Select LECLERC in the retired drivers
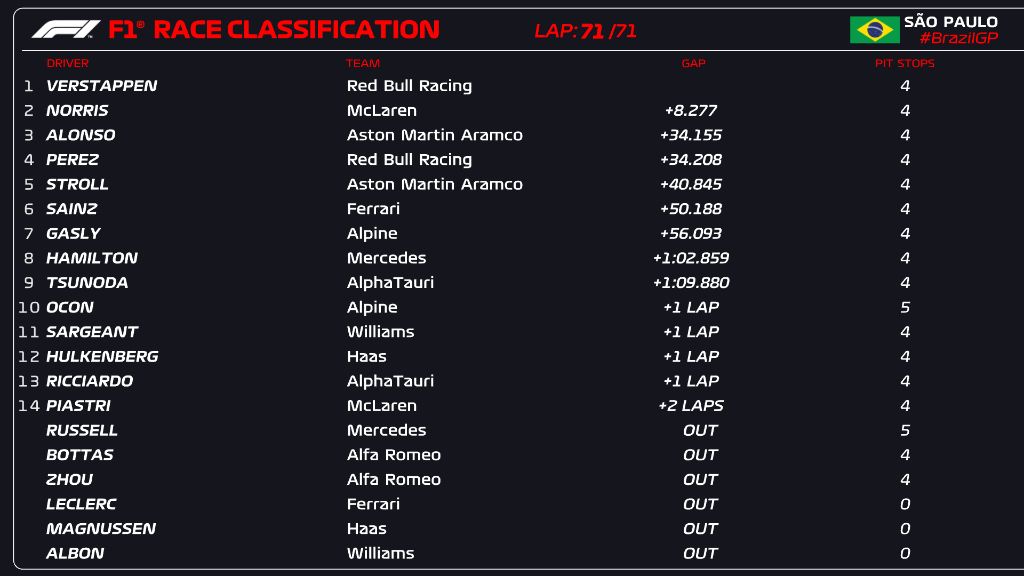Screen dimensions: 1024x576 click(81, 504)
